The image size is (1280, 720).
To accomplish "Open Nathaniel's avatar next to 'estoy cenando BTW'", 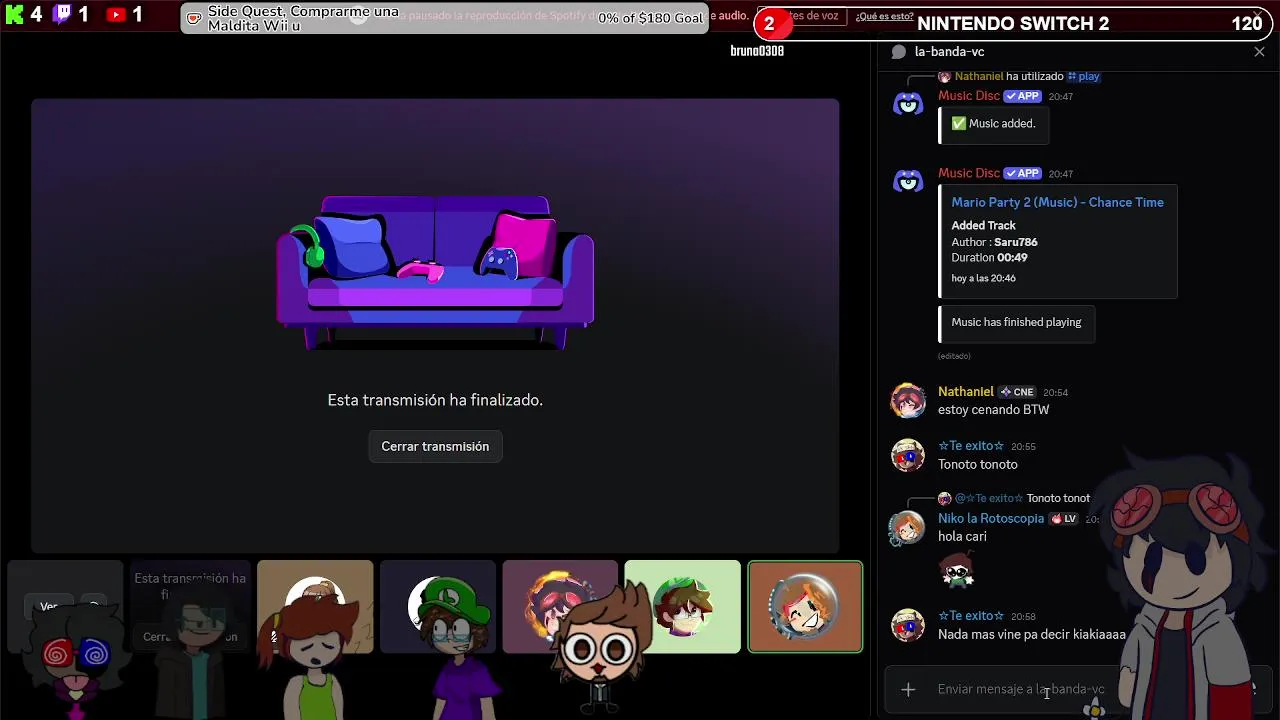I will tap(908, 400).
